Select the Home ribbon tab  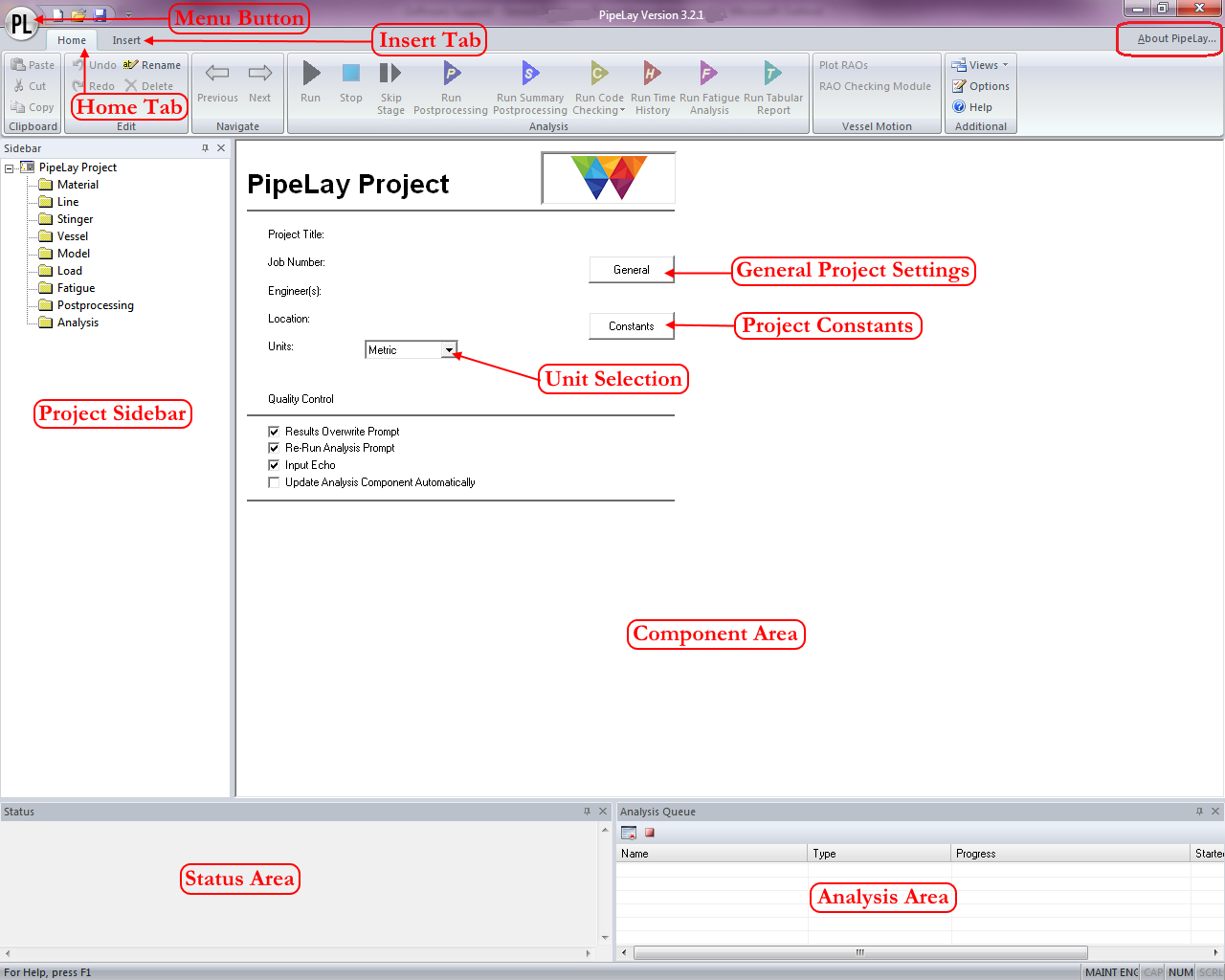[x=71, y=40]
